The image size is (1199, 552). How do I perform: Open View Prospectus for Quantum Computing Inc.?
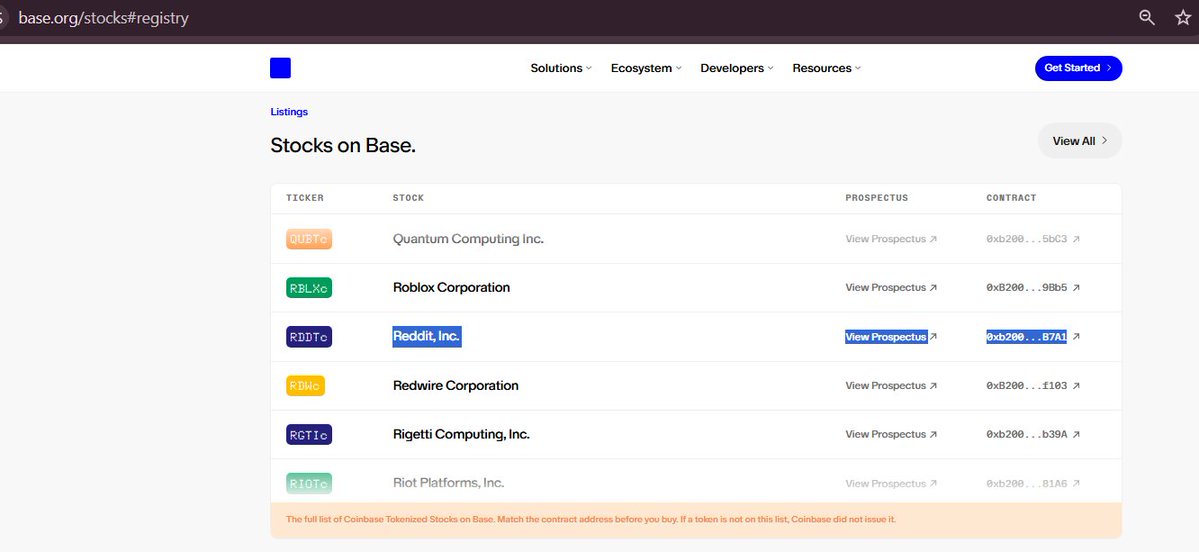[885, 239]
